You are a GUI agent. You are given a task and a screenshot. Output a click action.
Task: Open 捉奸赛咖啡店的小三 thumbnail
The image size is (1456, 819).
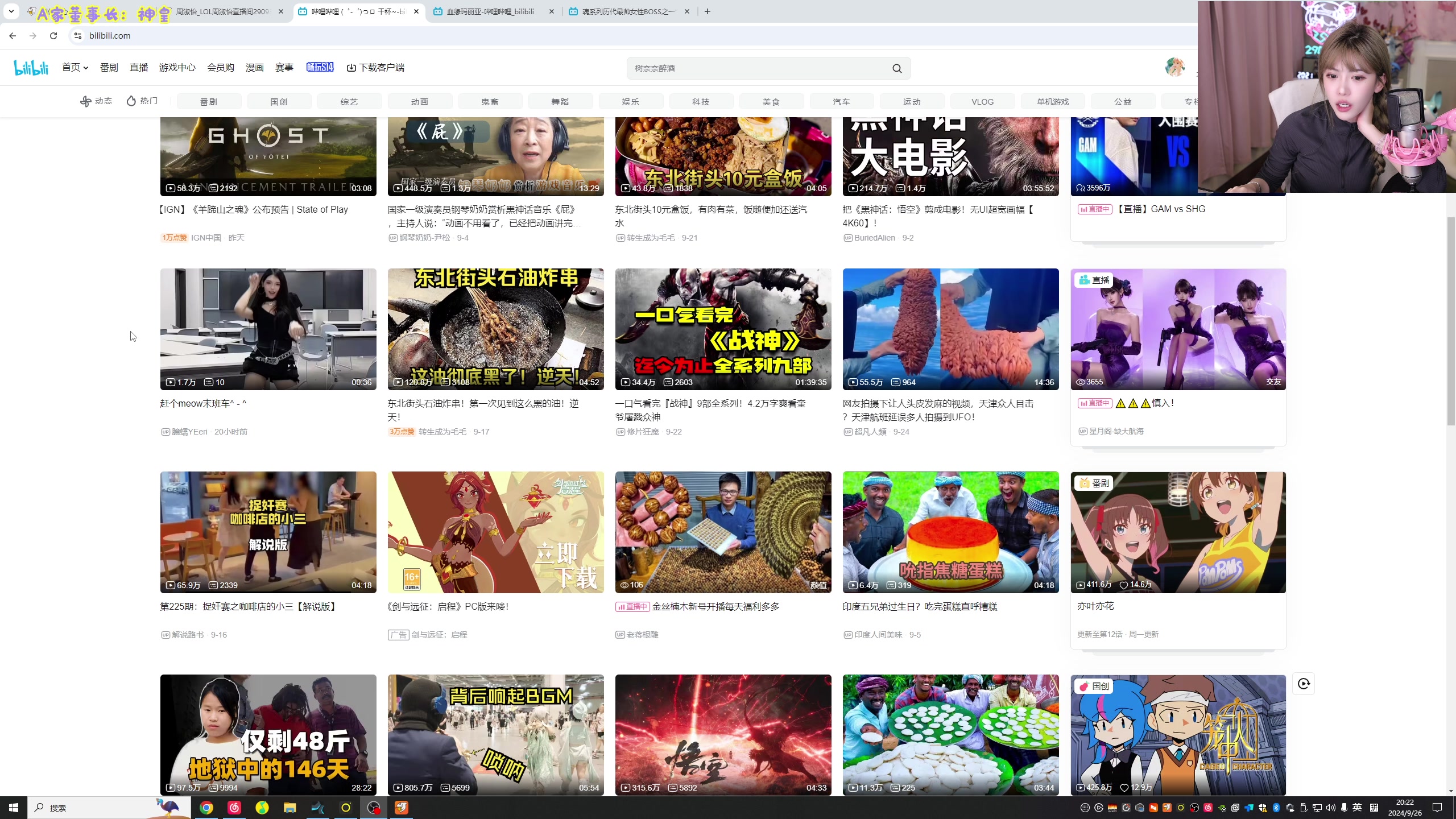coord(268,532)
